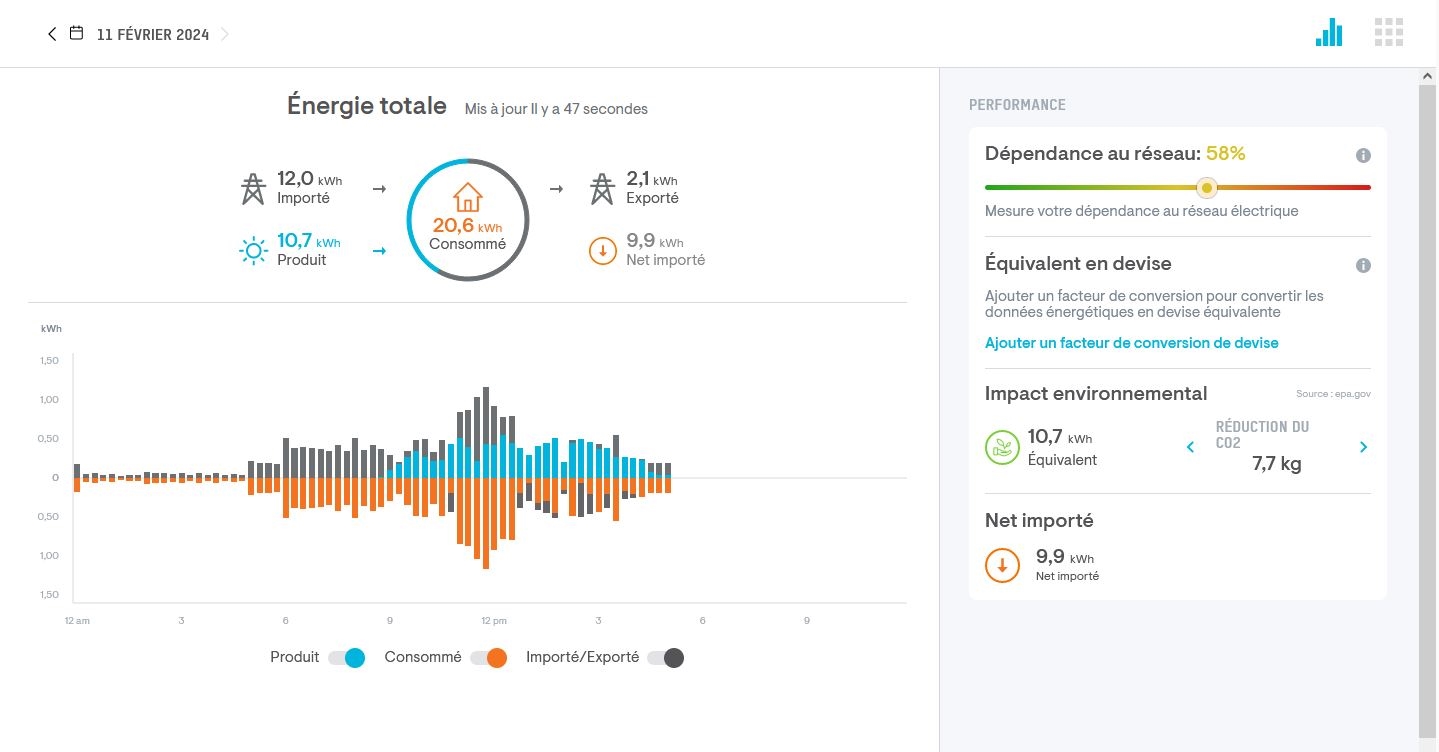Show next environmental impact equivalent

[x=1363, y=447]
